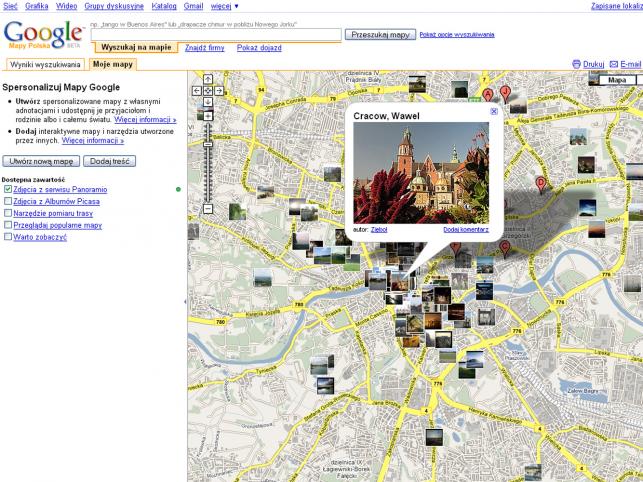Image resolution: width=643 pixels, height=482 pixels.
Task: Open Grupy dyskusyjne in top navigation
Action: (x=114, y=6)
